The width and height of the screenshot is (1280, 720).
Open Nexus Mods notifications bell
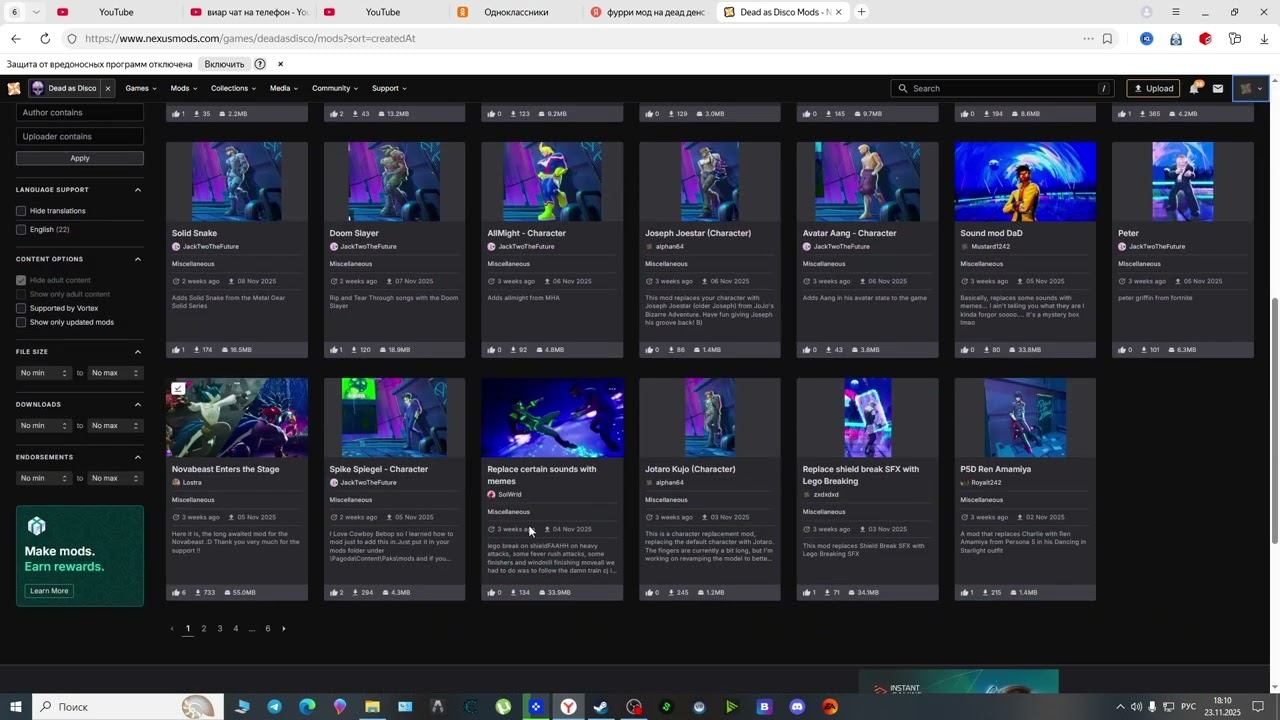click(1195, 88)
